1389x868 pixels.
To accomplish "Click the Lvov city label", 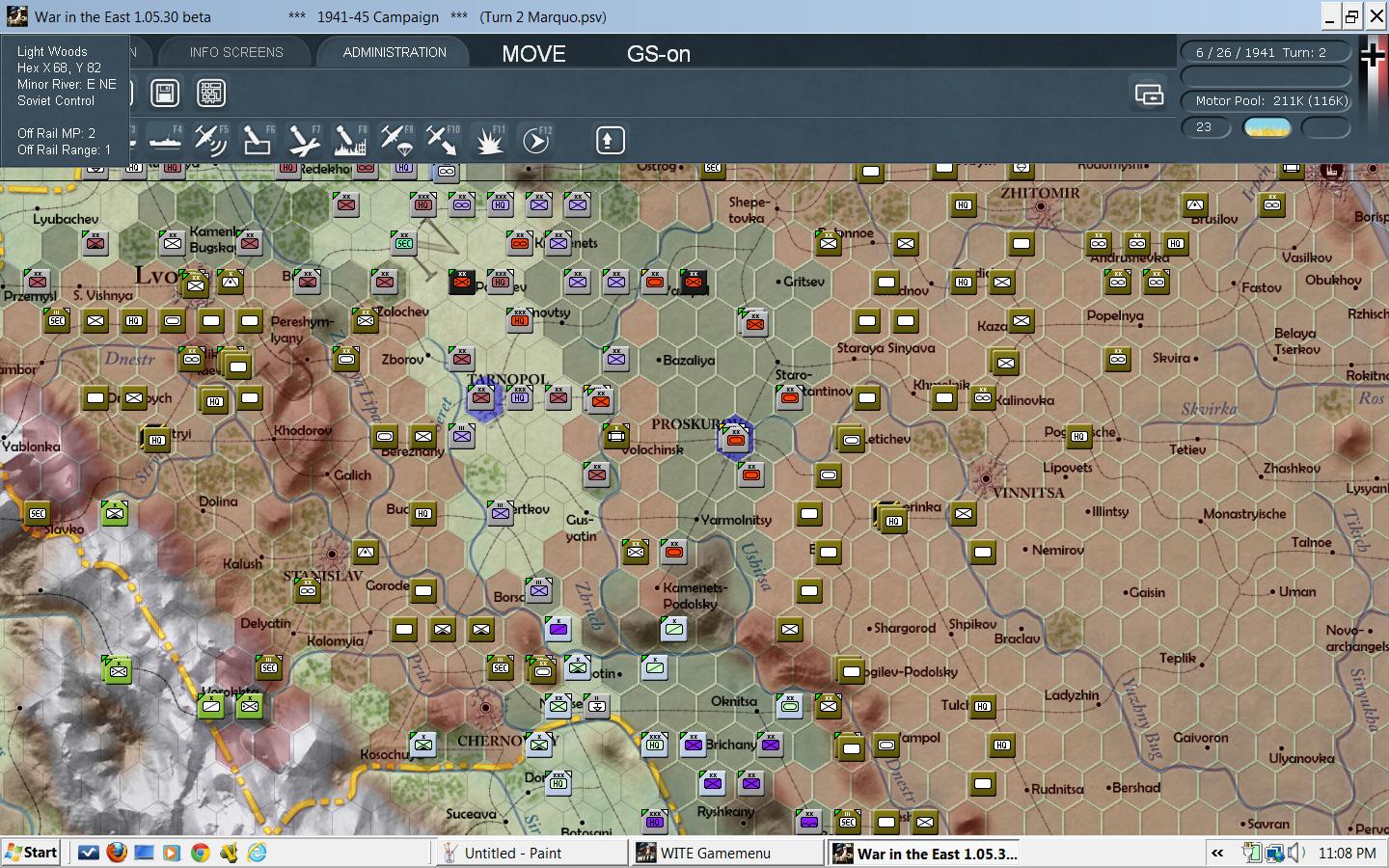I will (x=156, y=275).
